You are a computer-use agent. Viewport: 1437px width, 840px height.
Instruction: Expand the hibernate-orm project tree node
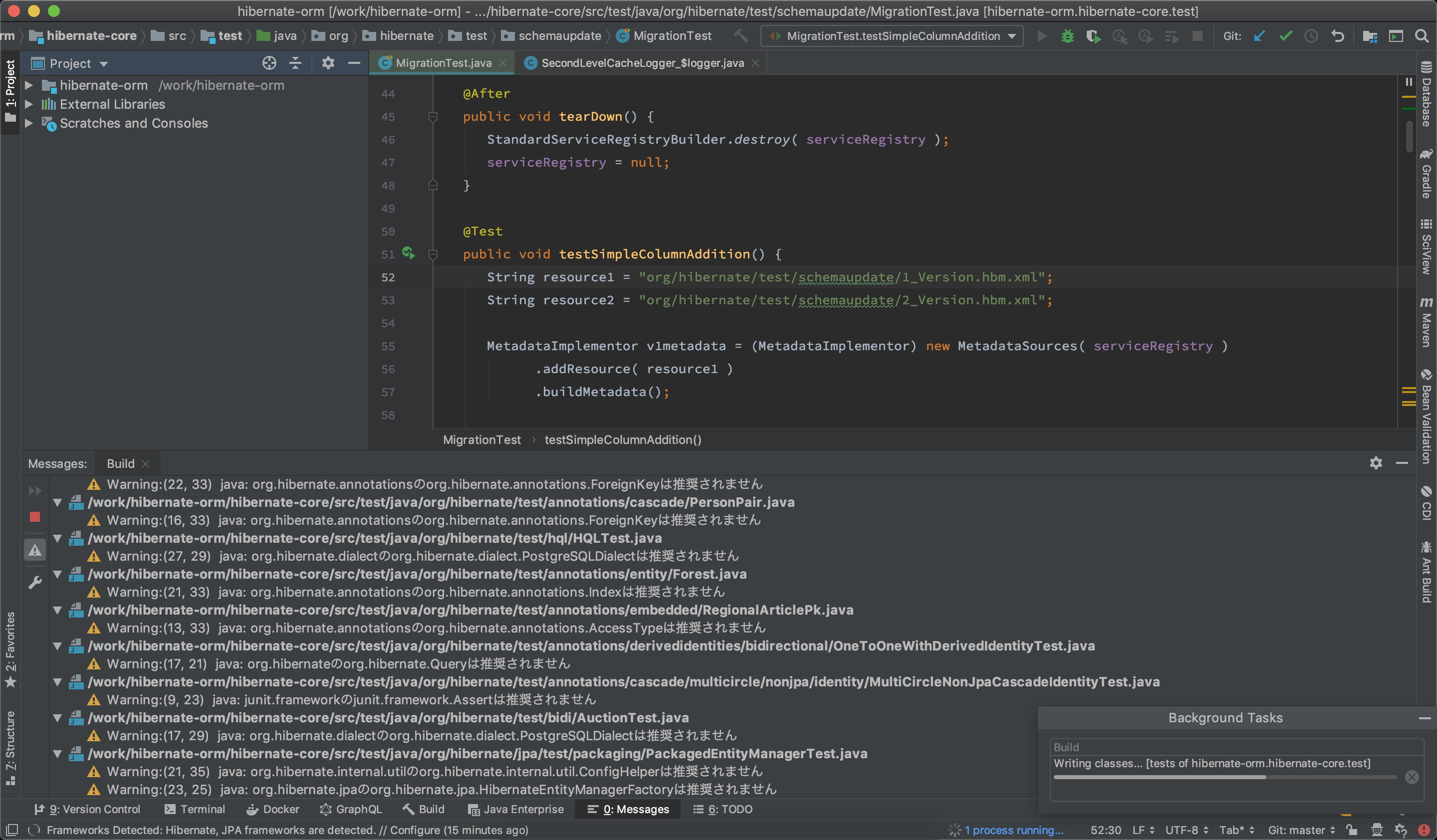coord(28,85)
